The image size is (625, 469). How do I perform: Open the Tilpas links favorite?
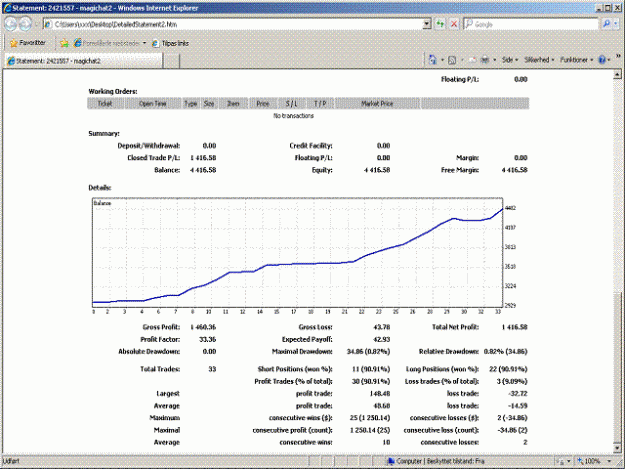170,43
